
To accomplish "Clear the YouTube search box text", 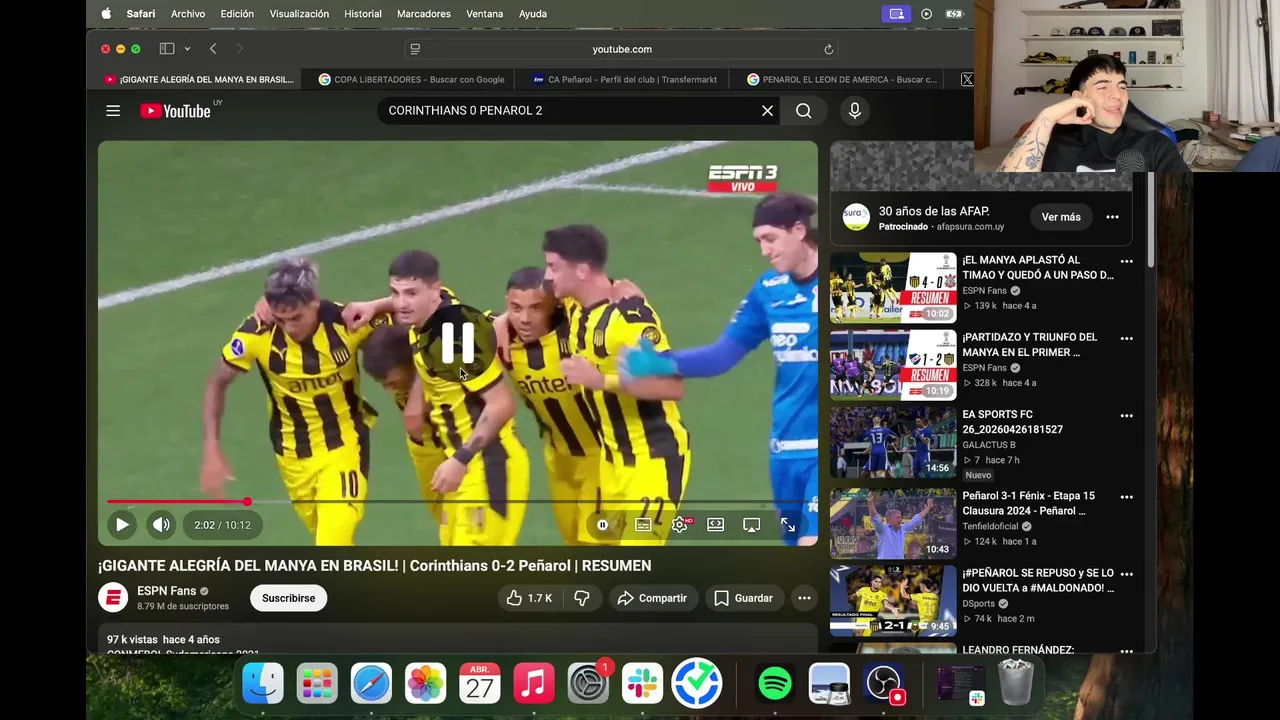I will click(767, 111).
